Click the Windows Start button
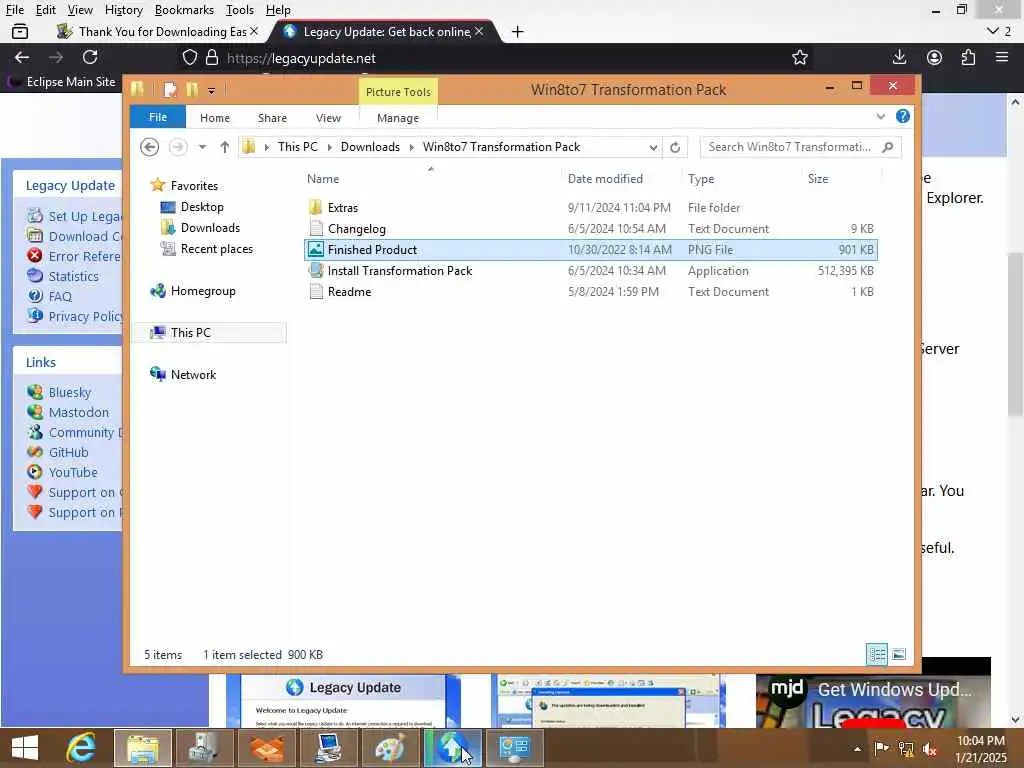This screenshot has height=768, width=1024. pos(25,748)
